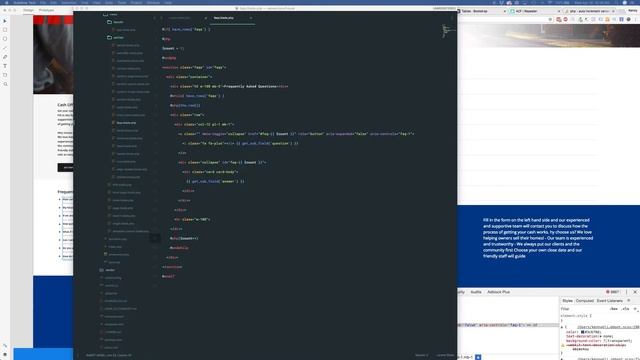Click the blue paragraph text on the web page
640x360 pixels.
pos(538,238)
